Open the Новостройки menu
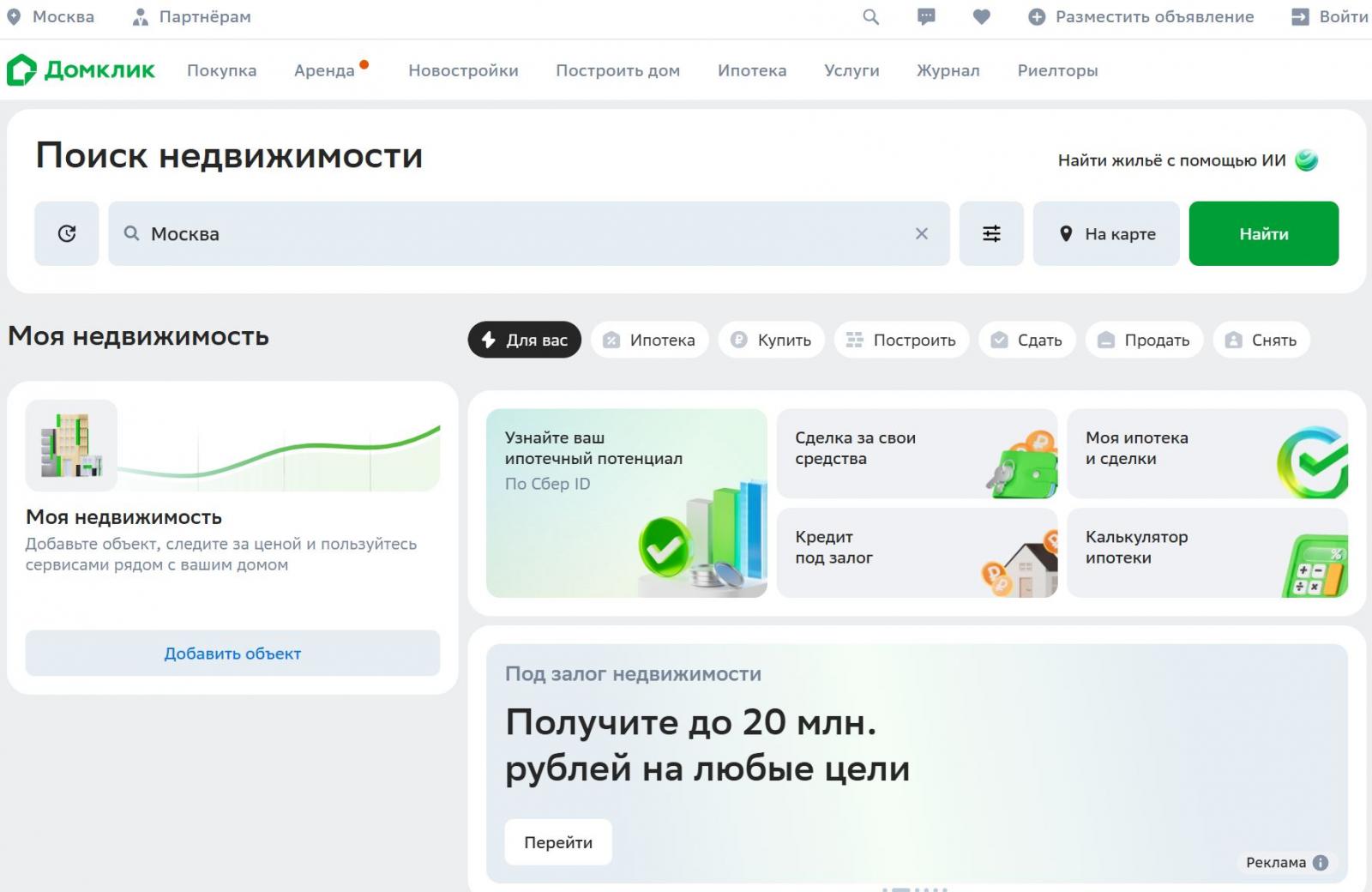This screenshot has height=892, width=1372. [463, 70]
